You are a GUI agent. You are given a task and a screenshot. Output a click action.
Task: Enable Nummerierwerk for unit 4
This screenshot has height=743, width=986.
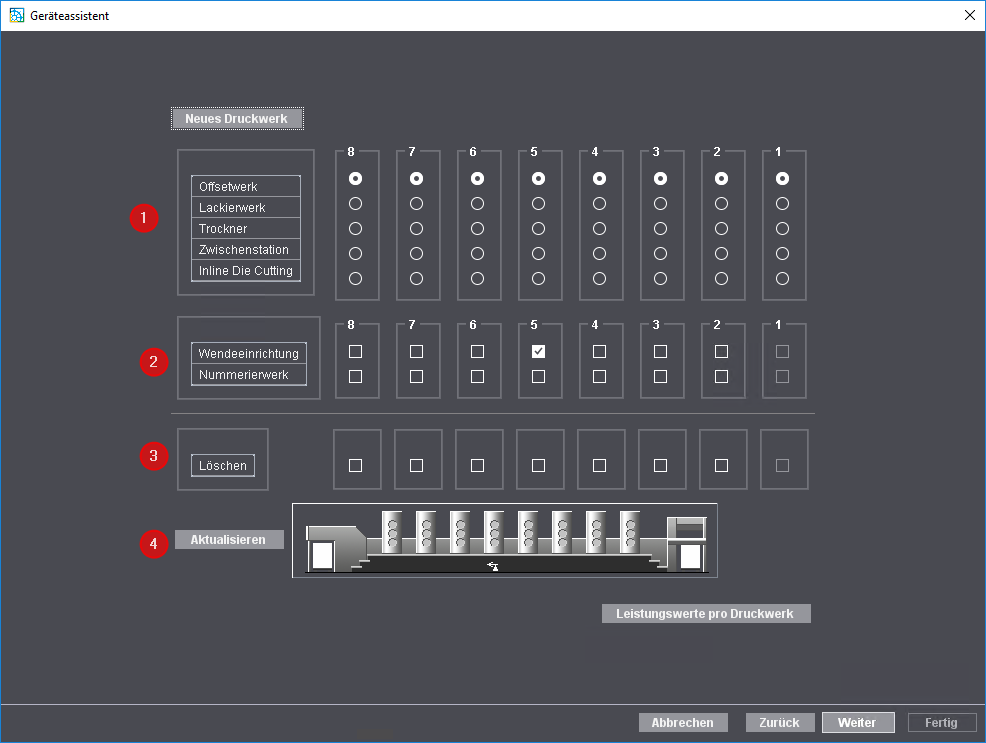coord(599,377)
